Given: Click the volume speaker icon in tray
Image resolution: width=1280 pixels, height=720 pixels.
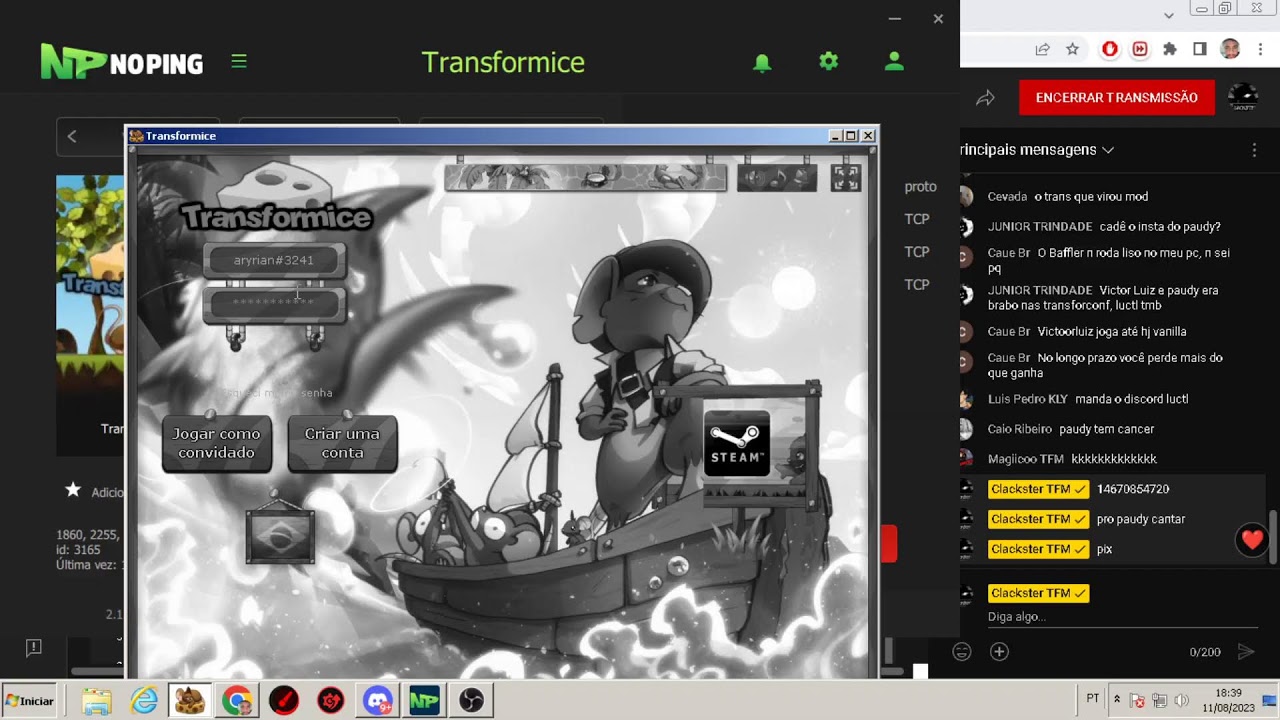Looking at the screenshot, I should tap(1181, 701).
